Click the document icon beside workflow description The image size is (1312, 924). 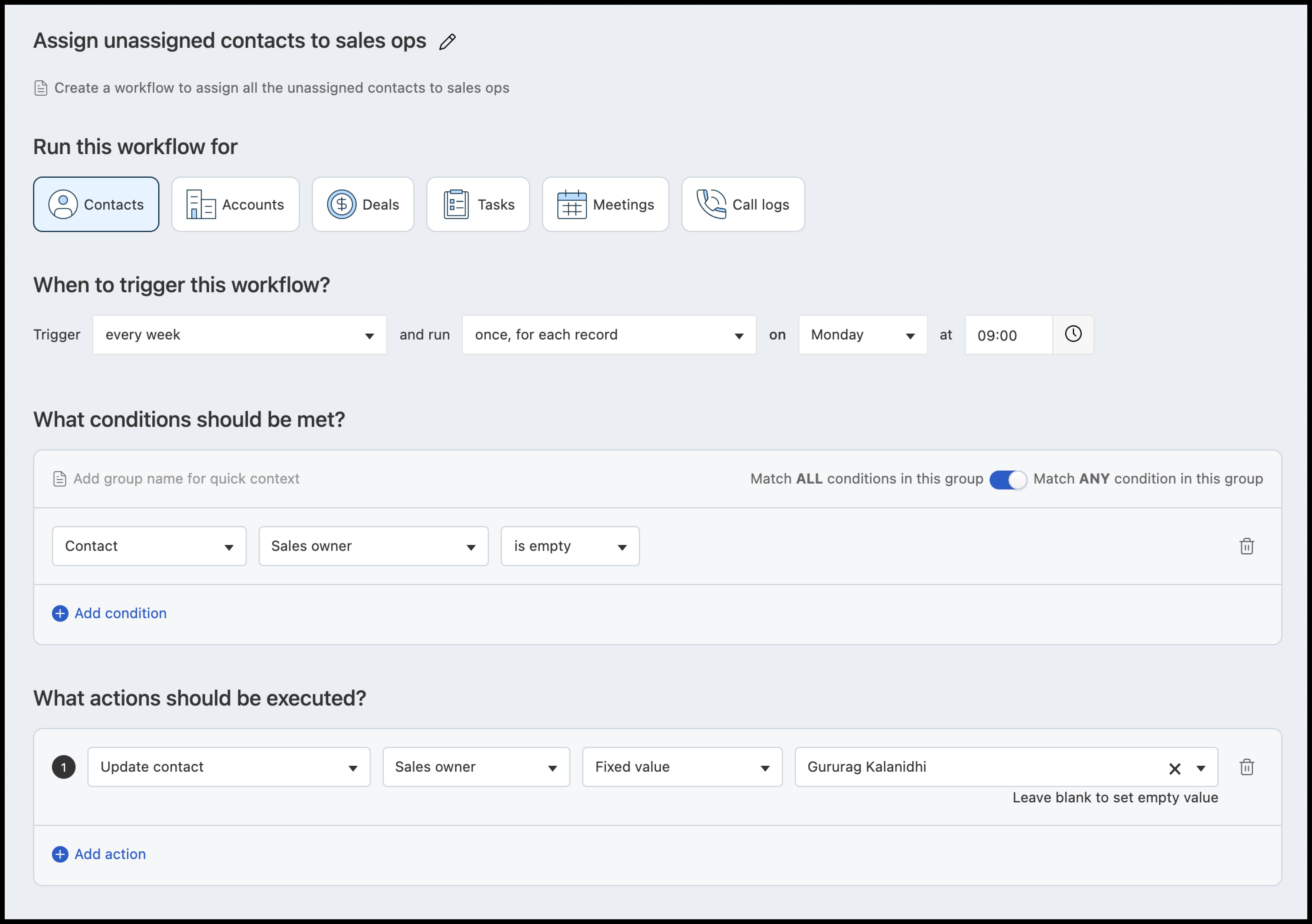[x=40, y=88]
